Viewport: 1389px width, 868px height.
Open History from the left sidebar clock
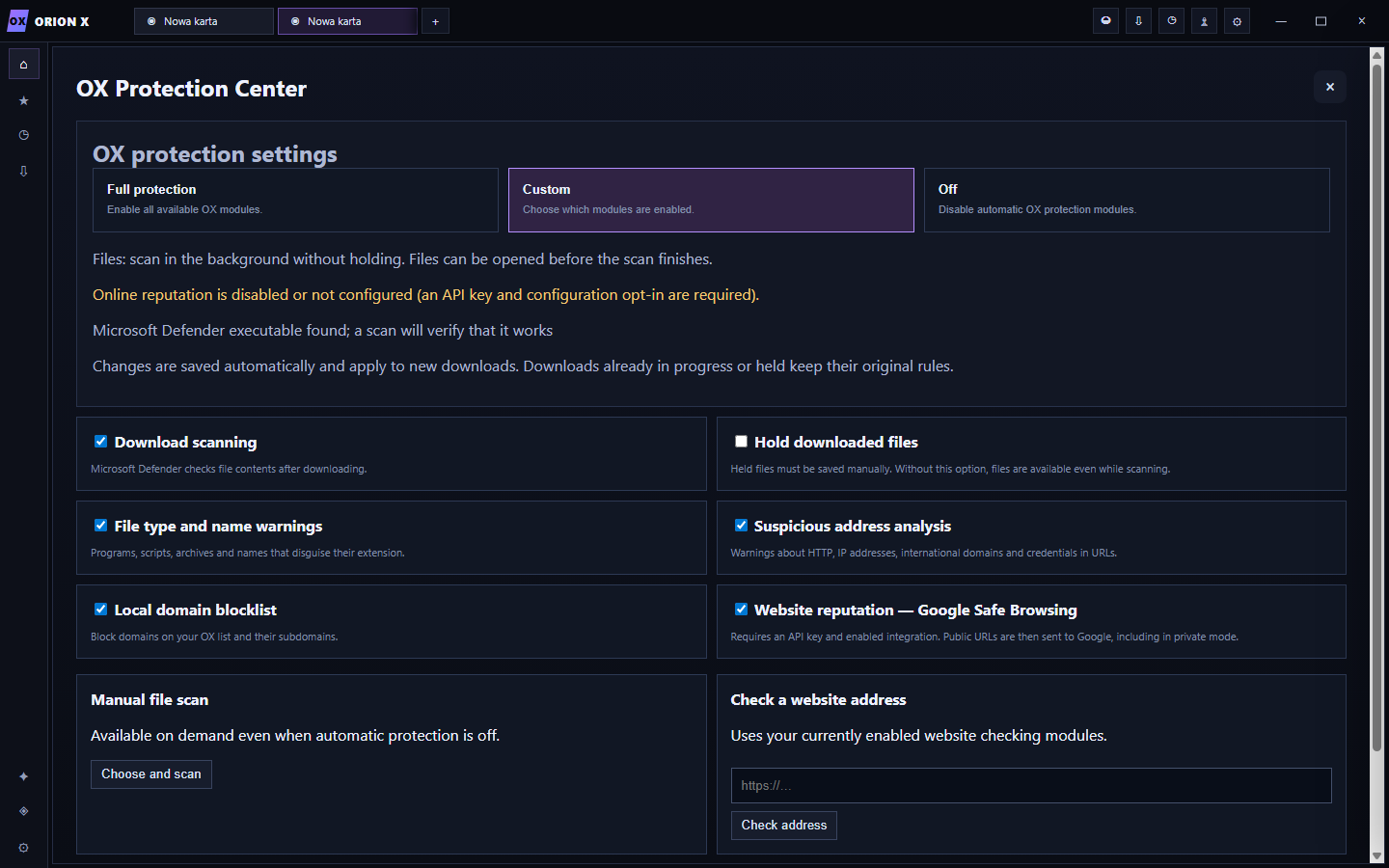(x=24, y=135)
